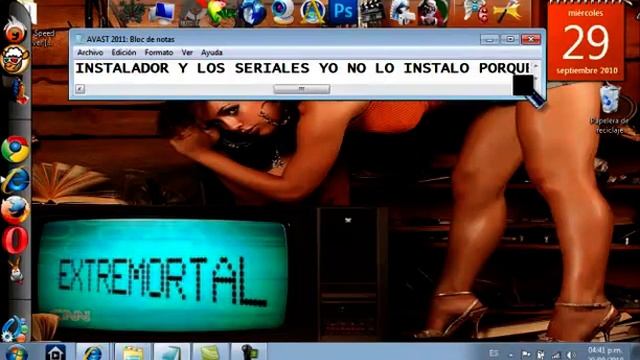
Task: Open the Photoshop Ps desktop shortcut
Action: (x=343, y=11)
